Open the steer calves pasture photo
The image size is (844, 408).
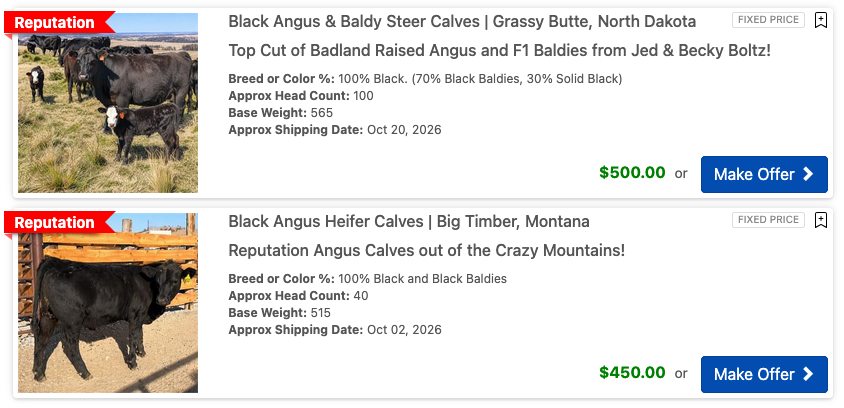108,110
